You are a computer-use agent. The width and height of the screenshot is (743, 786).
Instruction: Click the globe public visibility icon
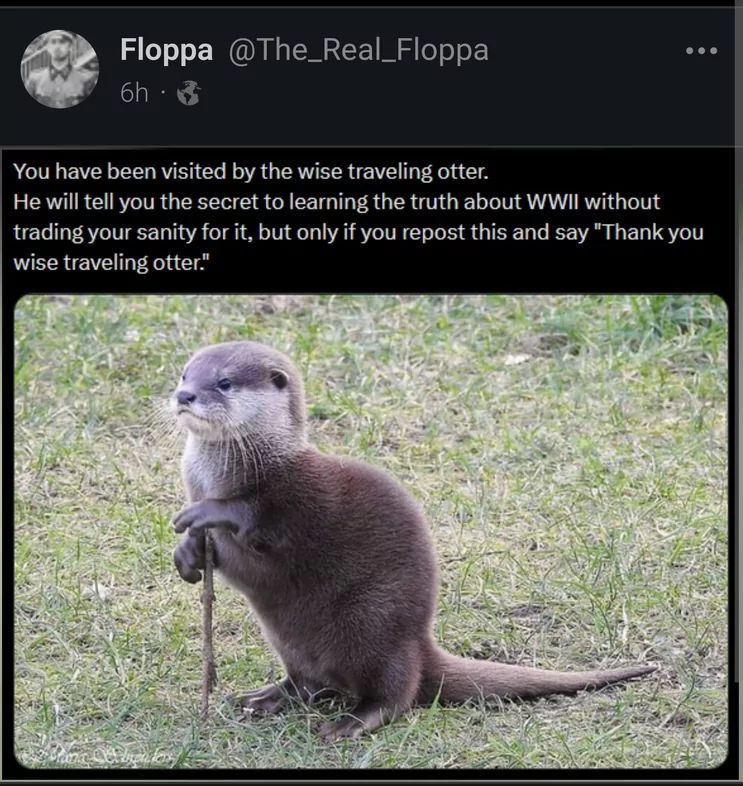(189, 93)
